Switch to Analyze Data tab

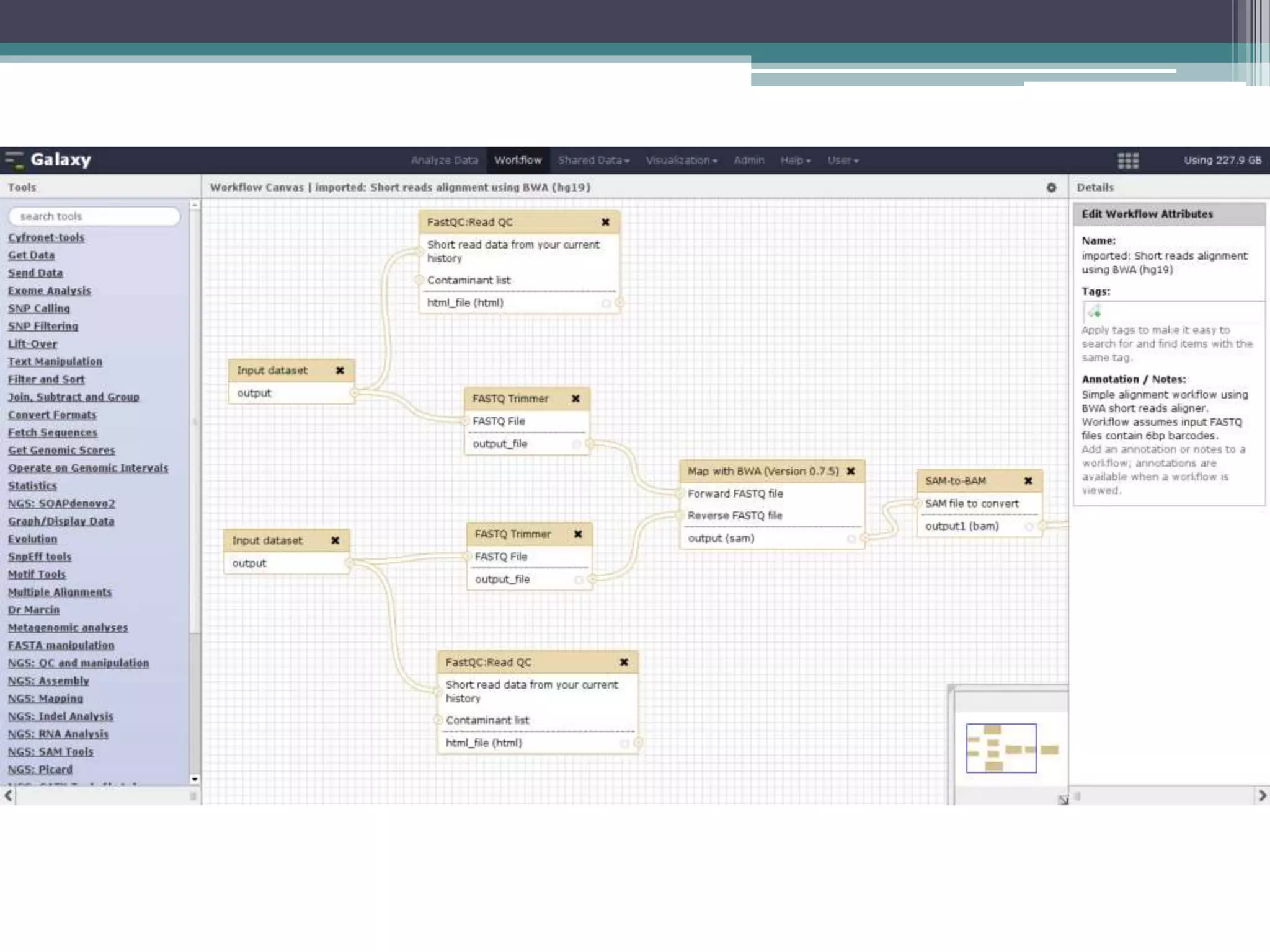pos(444,161)
